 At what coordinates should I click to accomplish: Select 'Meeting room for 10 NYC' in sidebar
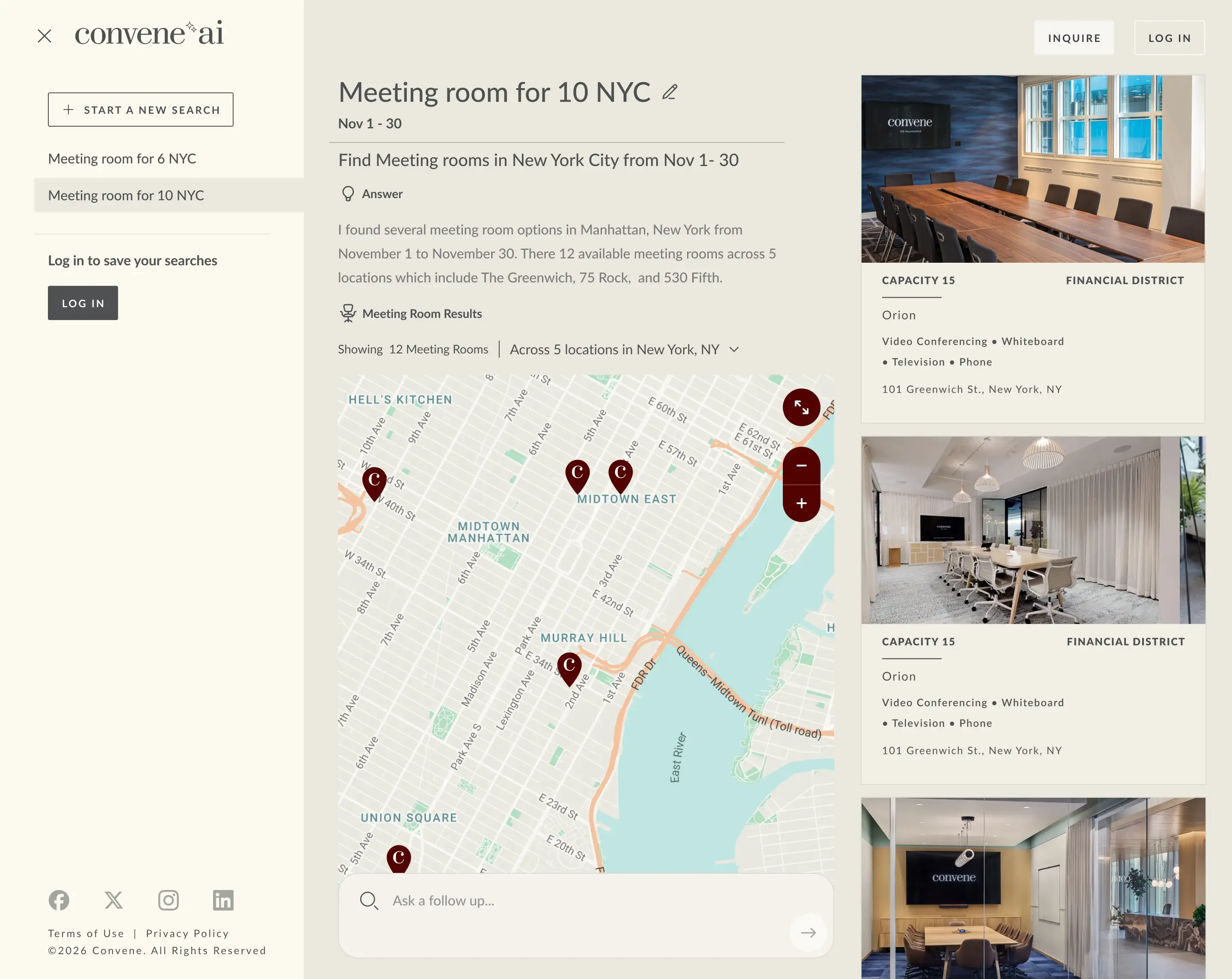pyautogui.click(x=169, y=195)
